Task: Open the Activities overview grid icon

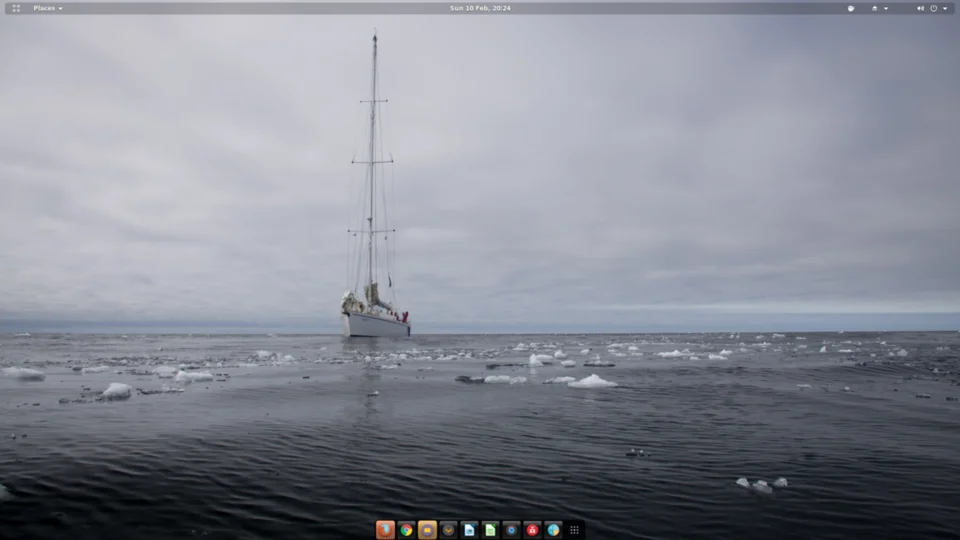Action: click(x=16, y=8)
